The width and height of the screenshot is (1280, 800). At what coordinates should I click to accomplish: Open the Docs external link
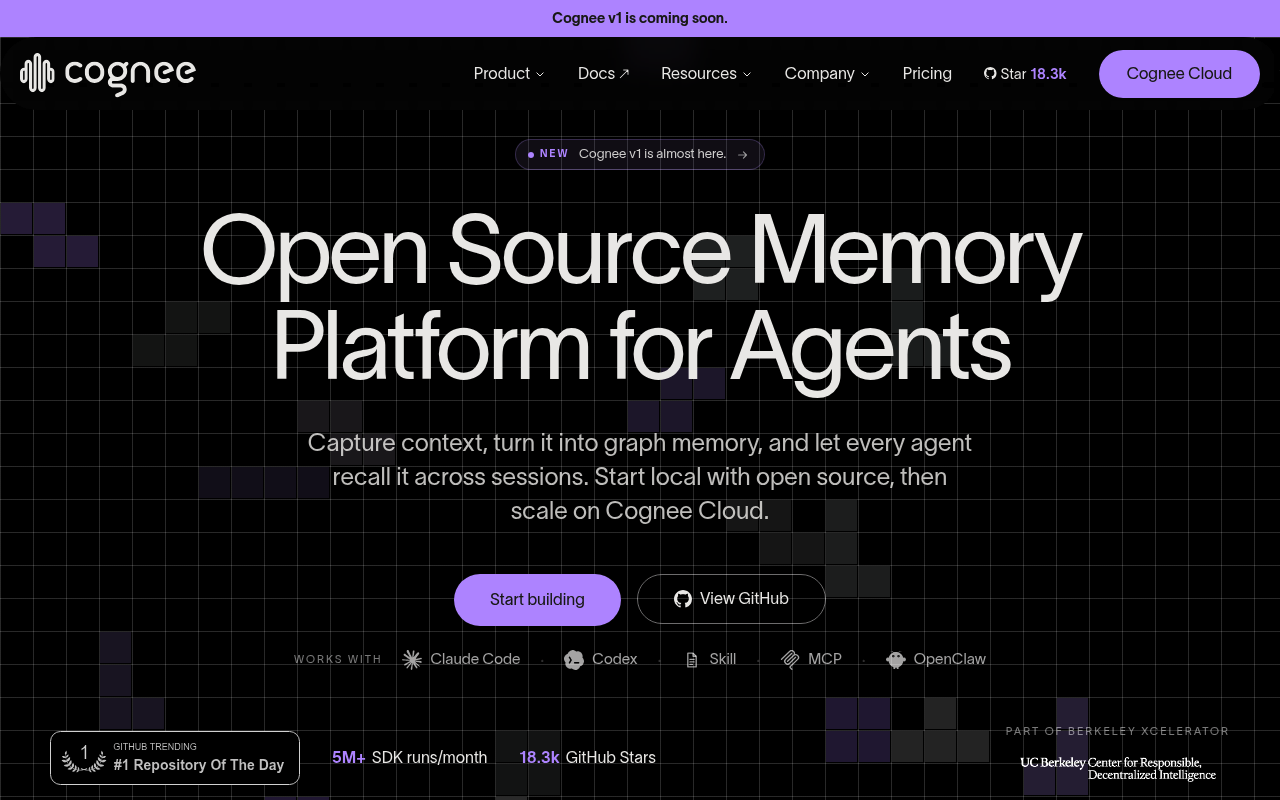point(604,73)
